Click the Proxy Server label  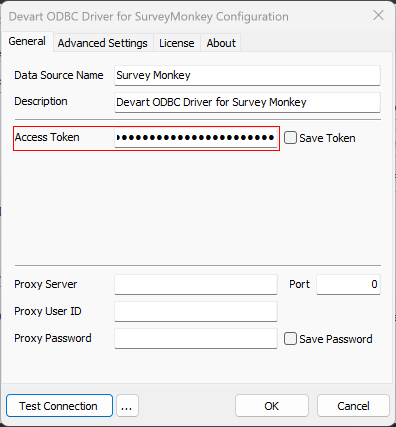click(x=46, y=284)
